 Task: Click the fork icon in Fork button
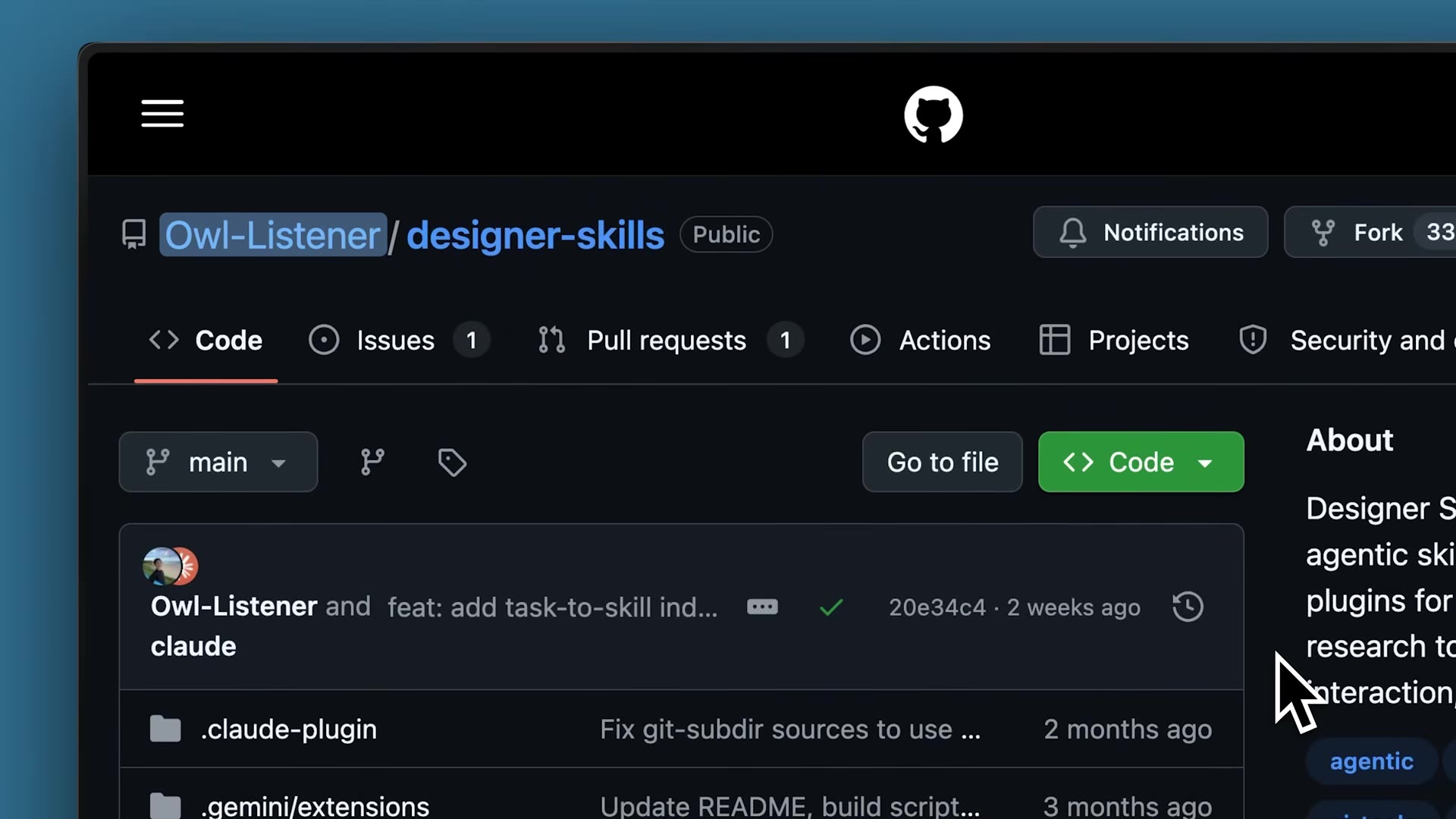[1323, 232]
